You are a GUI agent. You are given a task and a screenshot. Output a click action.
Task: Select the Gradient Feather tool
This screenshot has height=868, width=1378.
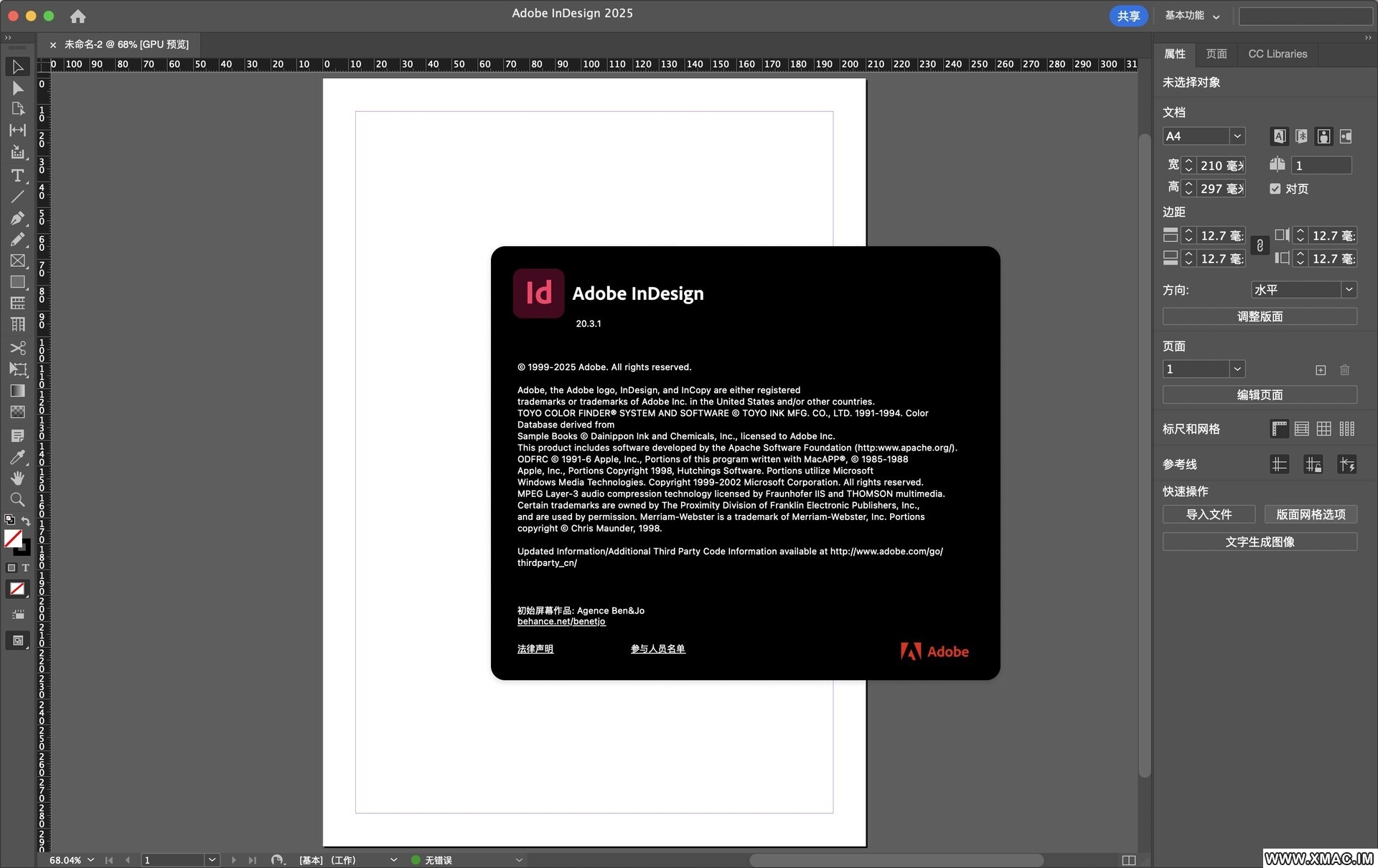[x=18, y=412]
